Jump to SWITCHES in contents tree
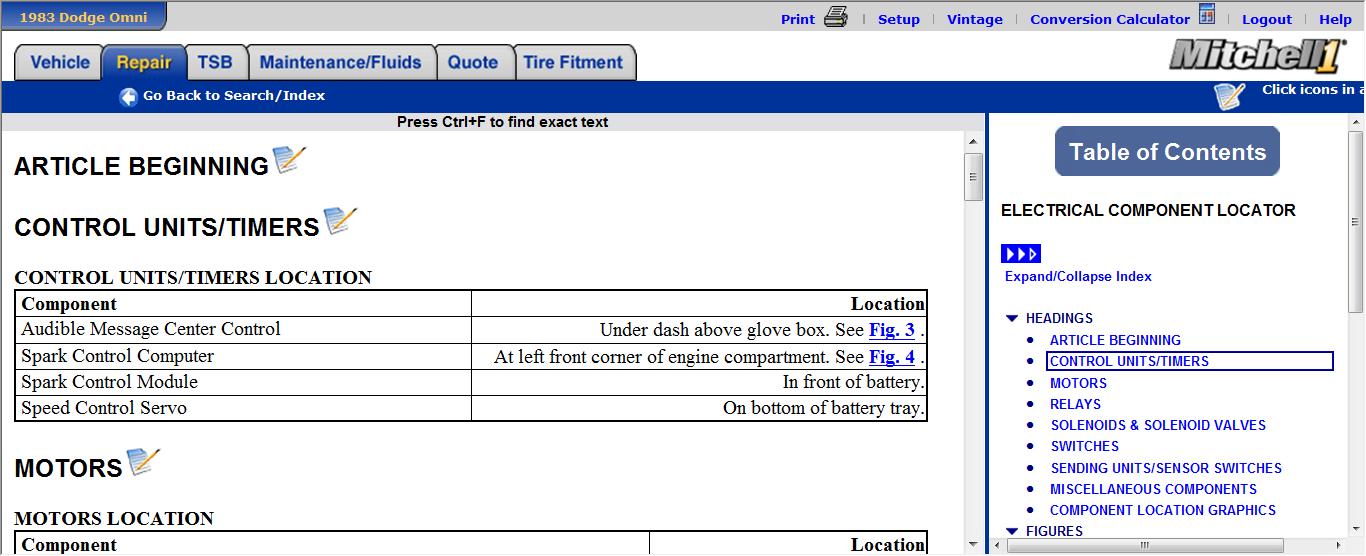The height and width of the screenshot is (556, 1366). coord(1084,447)
